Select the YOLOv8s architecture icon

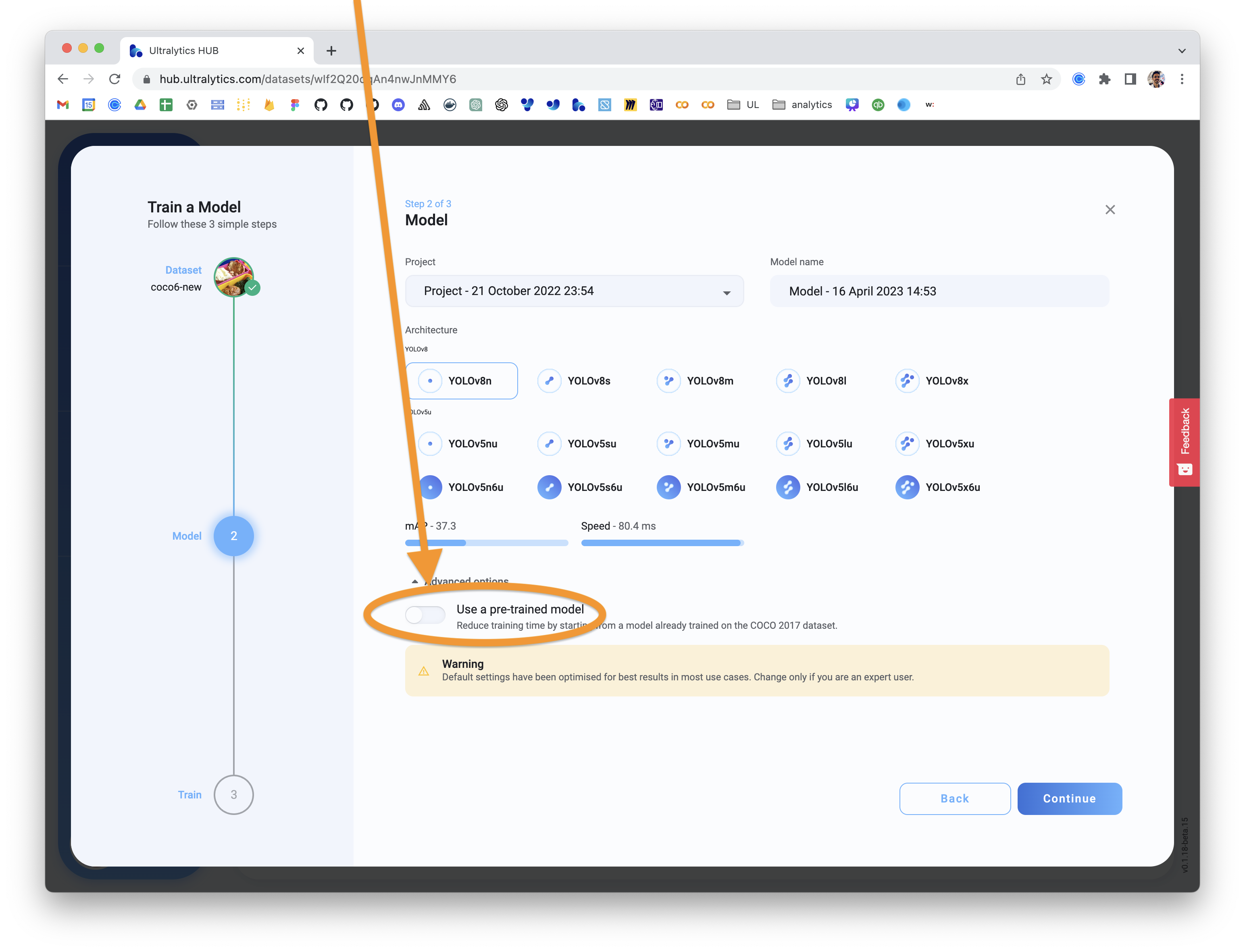click(549, 381)
